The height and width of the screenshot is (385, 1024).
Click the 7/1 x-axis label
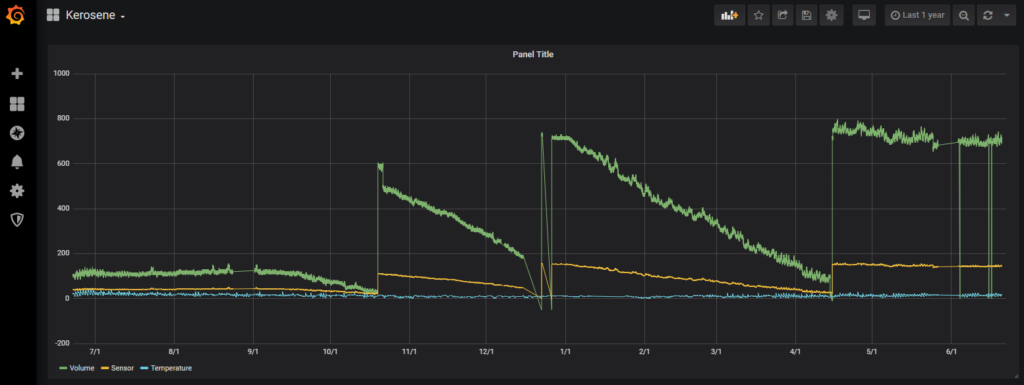95,352
